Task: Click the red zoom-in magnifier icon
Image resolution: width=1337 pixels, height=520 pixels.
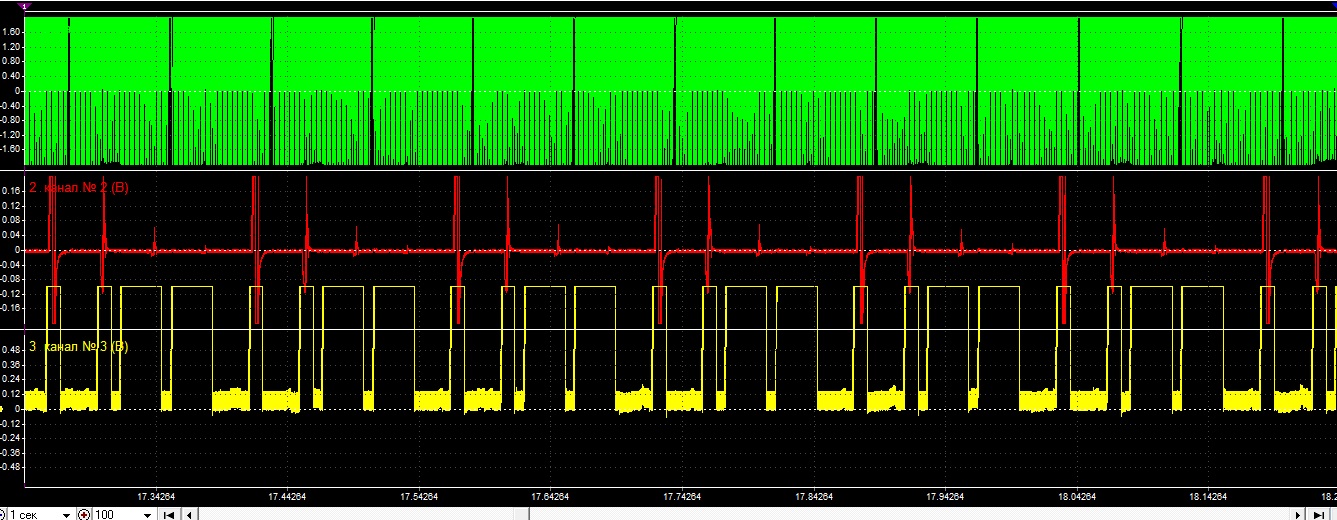Action: tap(84, 514)
